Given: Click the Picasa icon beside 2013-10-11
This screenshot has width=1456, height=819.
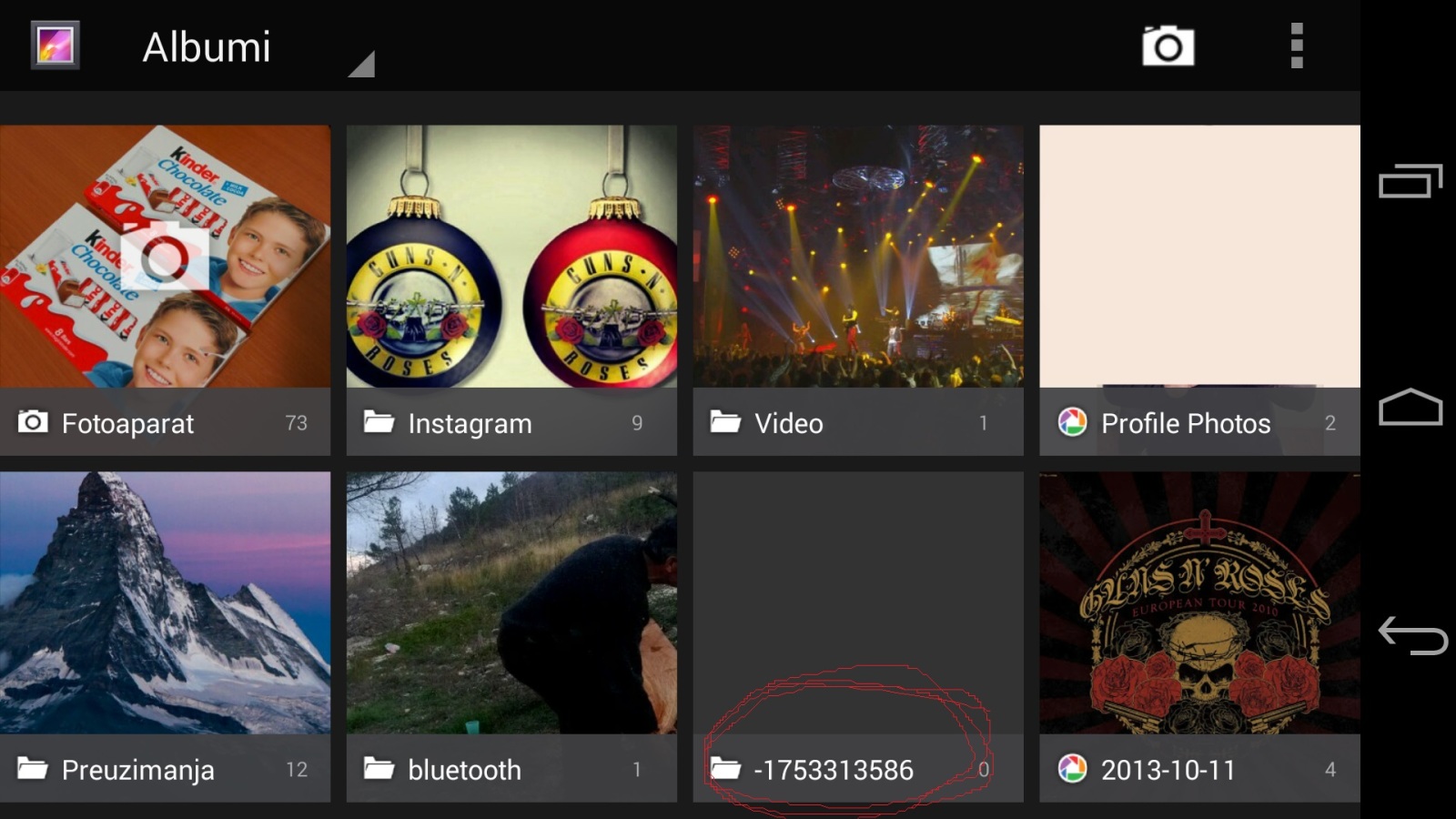Looking at the screenshot, I should [1072, 768].
